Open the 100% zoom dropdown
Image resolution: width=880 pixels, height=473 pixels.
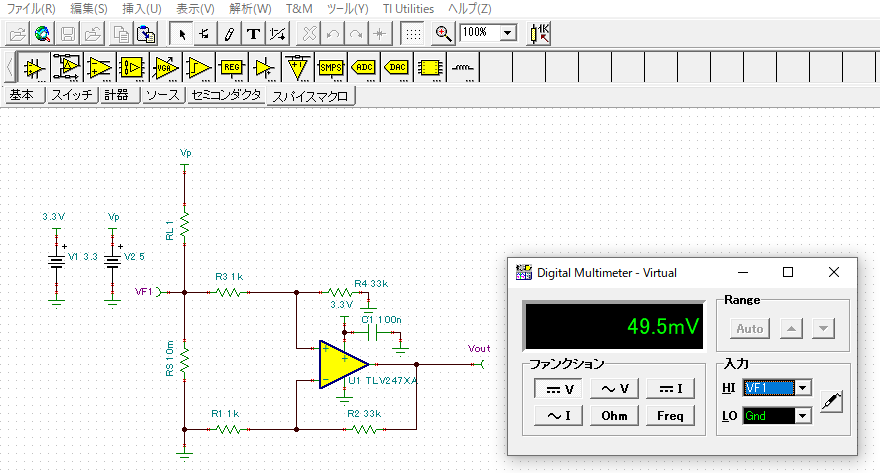tap(508, 33)
